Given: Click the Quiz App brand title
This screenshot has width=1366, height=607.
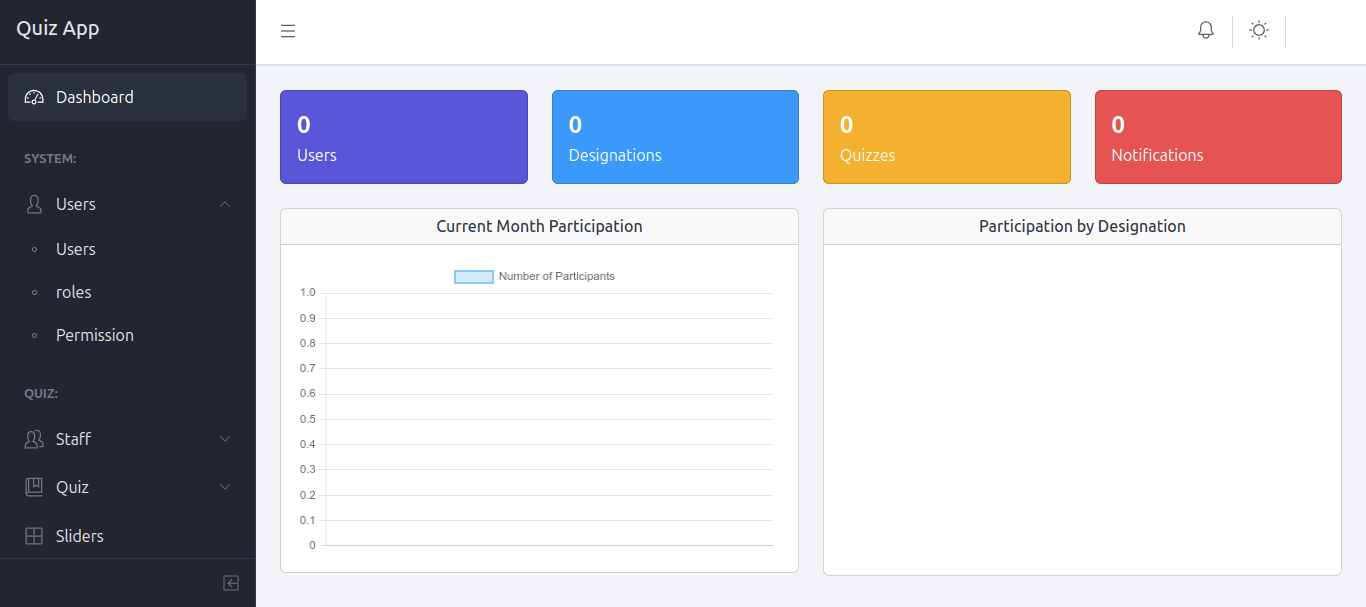Looking at the screenshot, I should tap(58, 28).
